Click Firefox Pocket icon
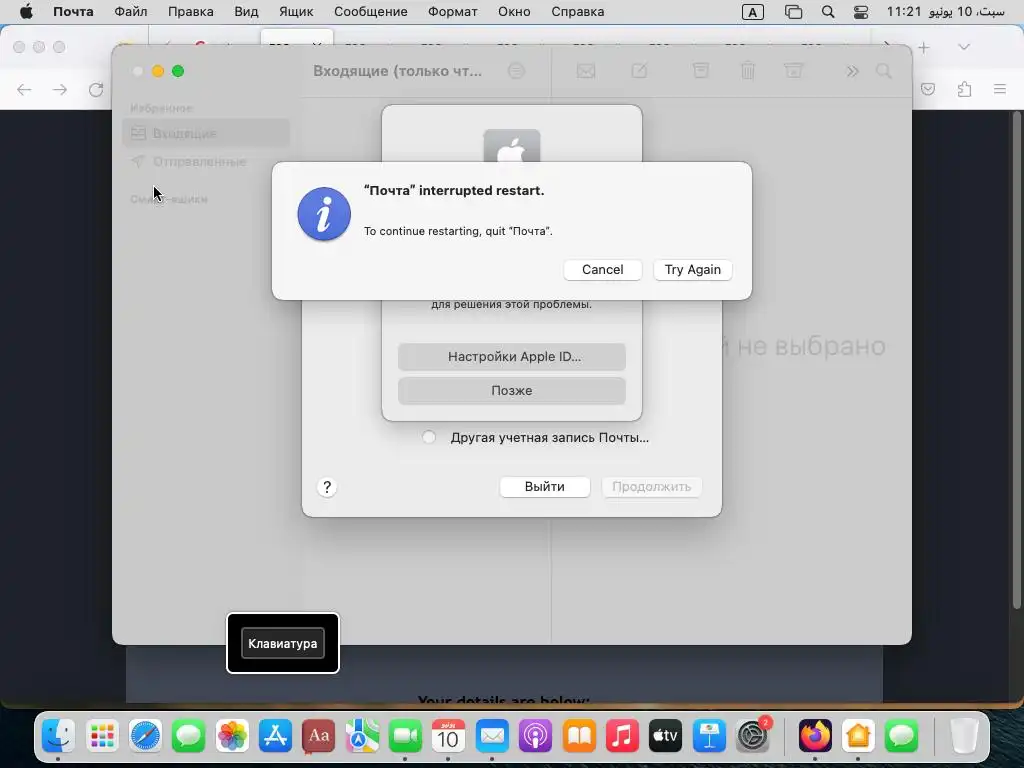 tap(927, 89)
